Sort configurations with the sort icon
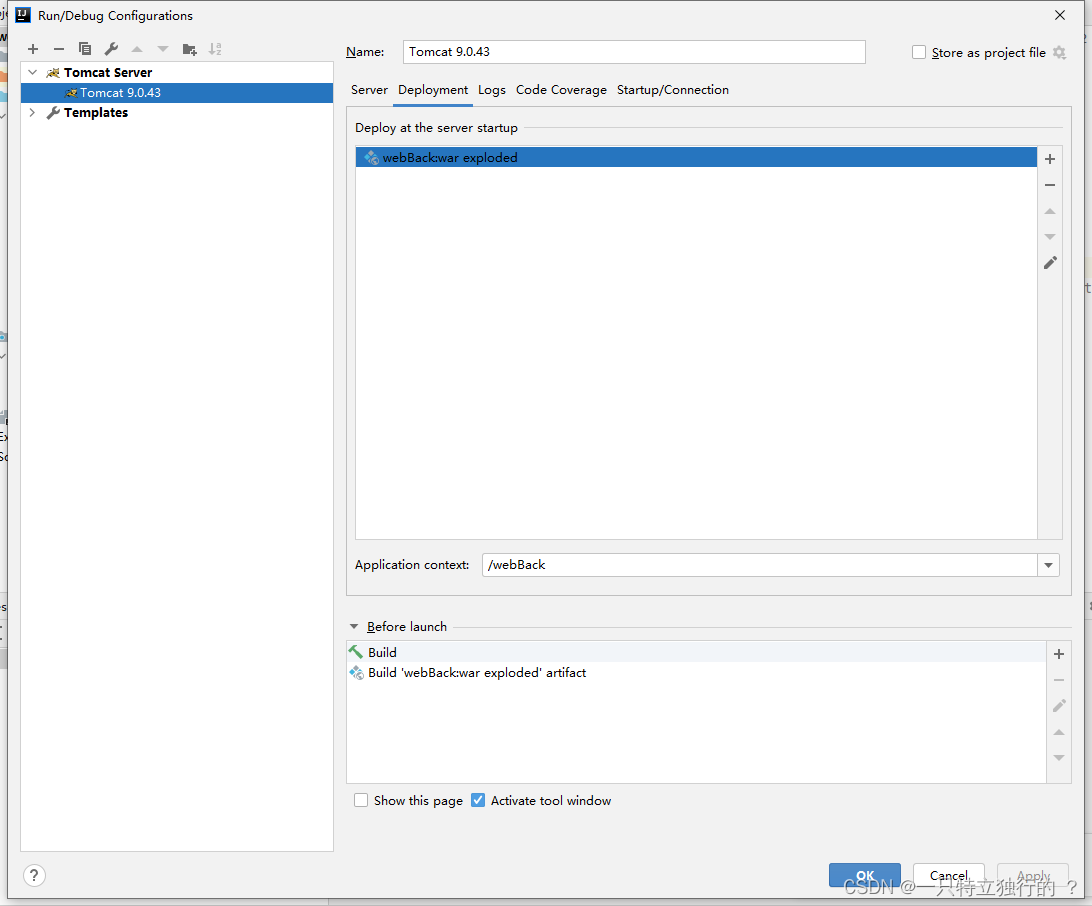The image size is (1092, 906). (x=215, y=48)
